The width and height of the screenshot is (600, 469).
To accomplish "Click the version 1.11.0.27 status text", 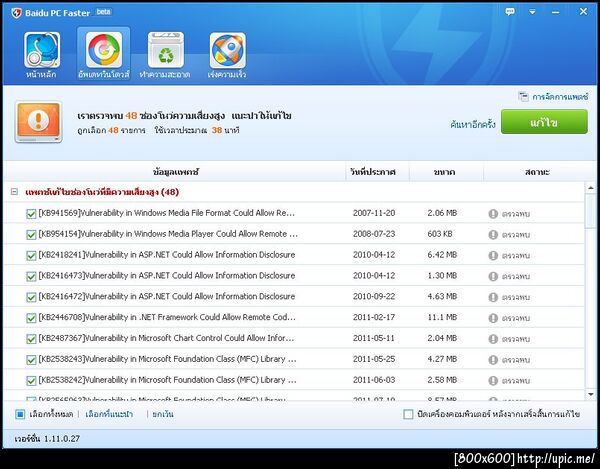I will click(47, 438).
